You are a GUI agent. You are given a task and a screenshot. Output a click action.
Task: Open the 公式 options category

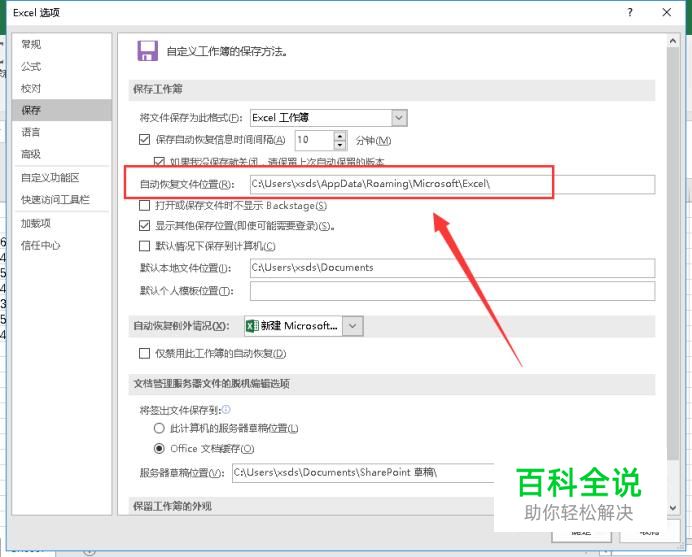coord(31,66)
